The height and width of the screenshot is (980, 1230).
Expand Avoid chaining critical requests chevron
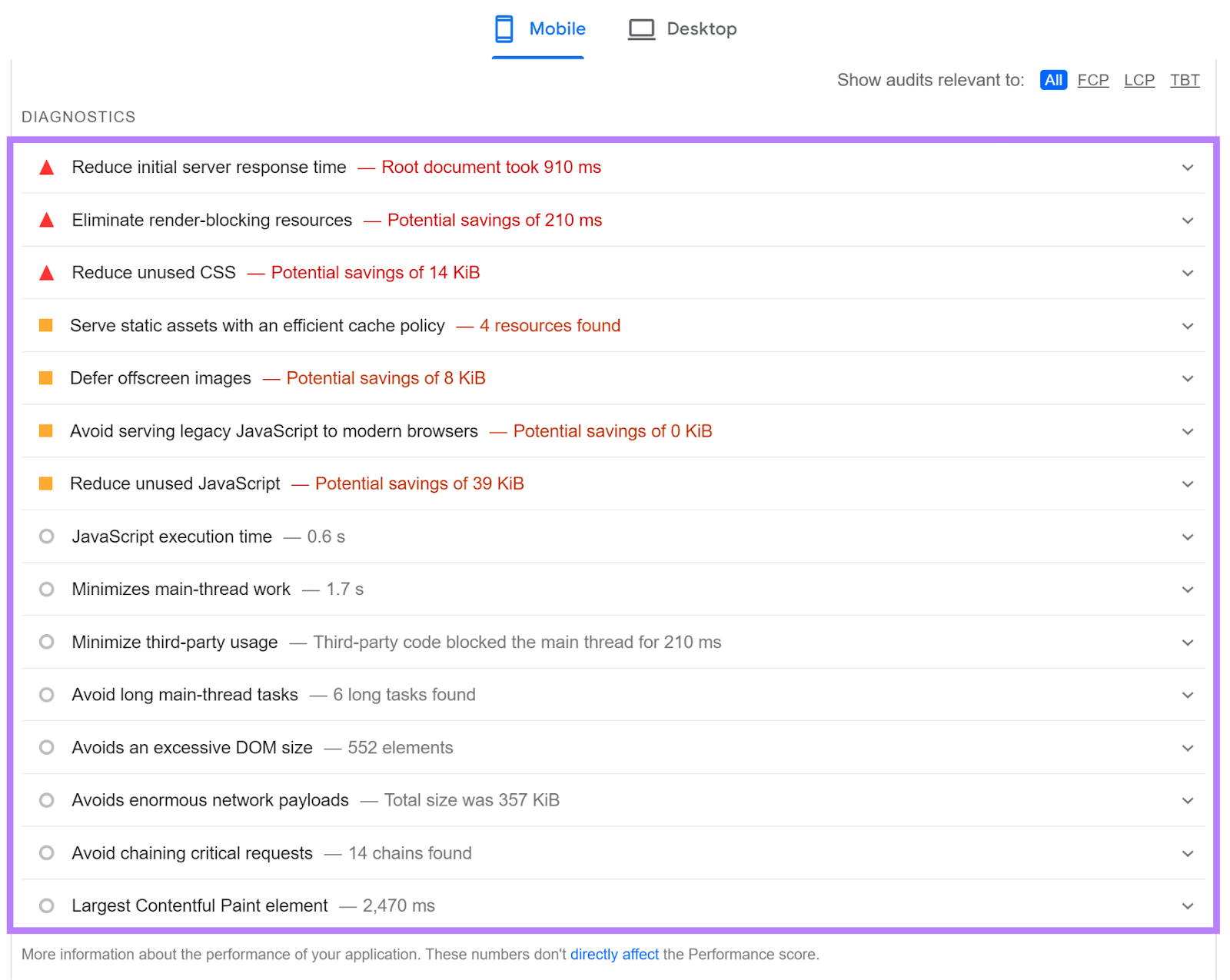pyautogui.click(x=1187, y=853)
